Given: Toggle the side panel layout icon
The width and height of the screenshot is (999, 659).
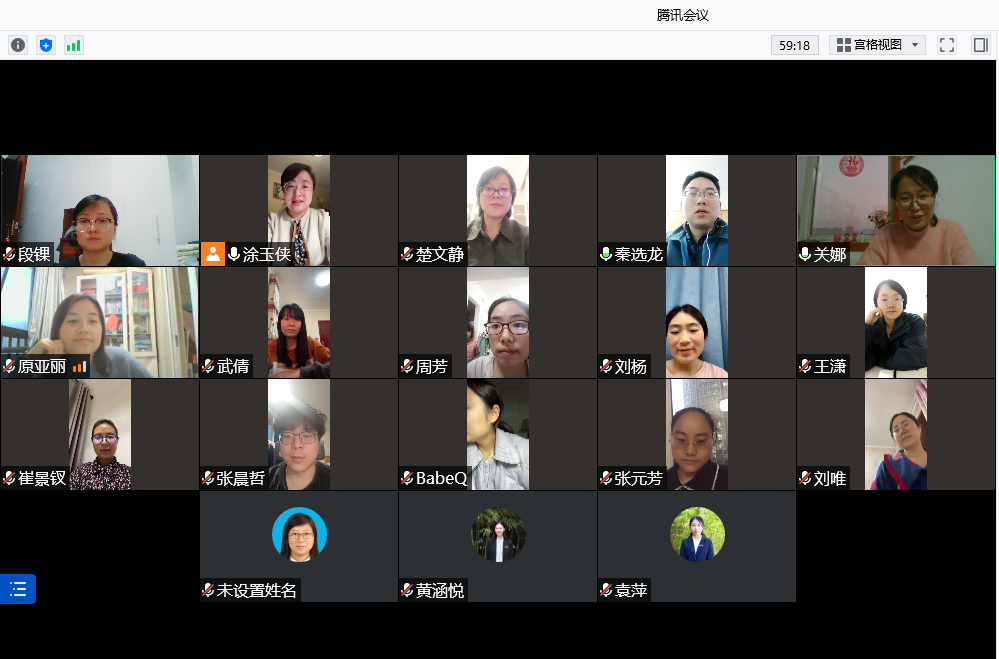Looking at the screenshot, I should [980, 45].
